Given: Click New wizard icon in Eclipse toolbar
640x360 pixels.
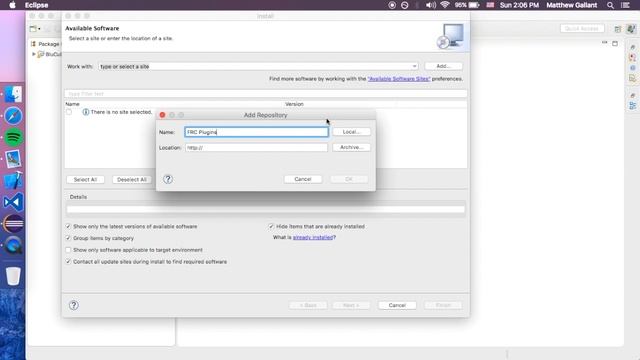Looking at the screenshot, I should [33, 29].
